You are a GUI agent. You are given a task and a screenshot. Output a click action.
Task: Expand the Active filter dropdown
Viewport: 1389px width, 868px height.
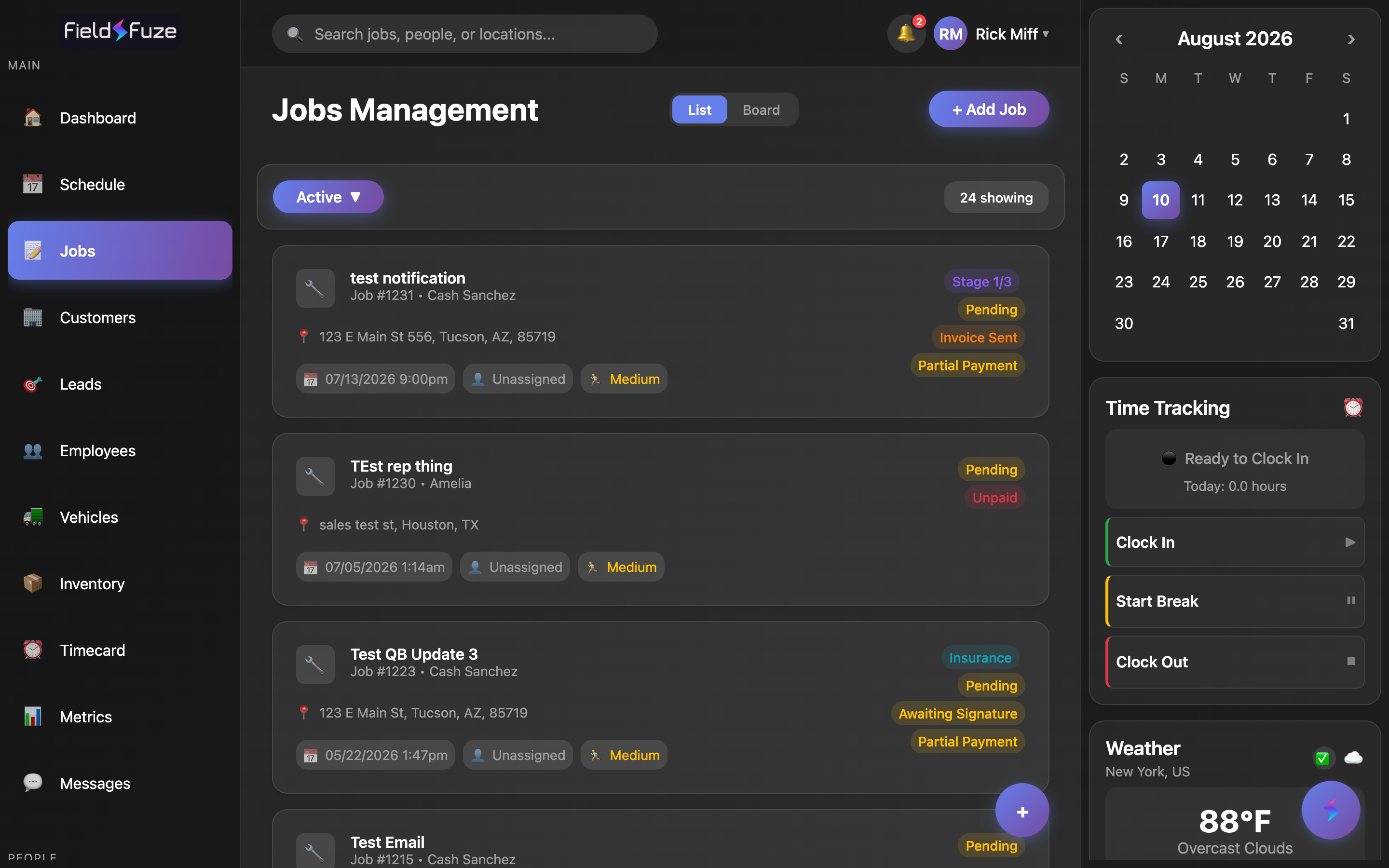(328, 197)
